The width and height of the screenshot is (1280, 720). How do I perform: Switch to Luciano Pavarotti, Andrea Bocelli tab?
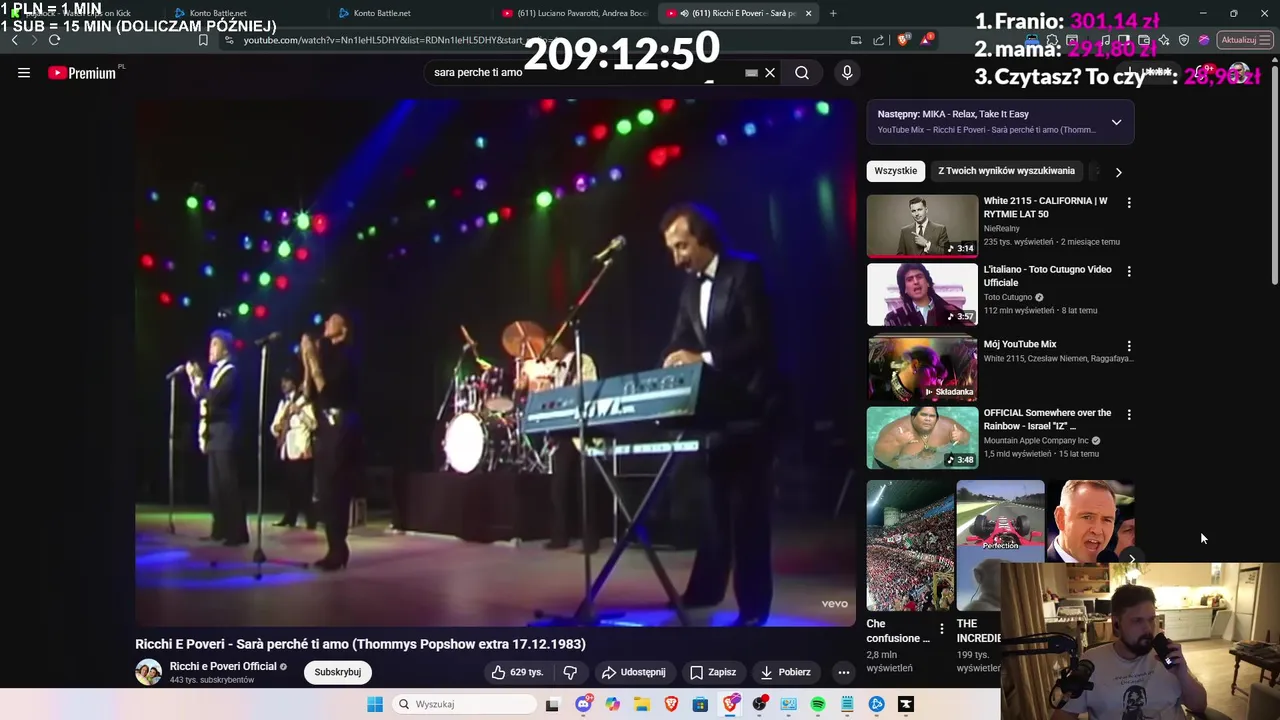pyautogui.click(x=574, y=13)
